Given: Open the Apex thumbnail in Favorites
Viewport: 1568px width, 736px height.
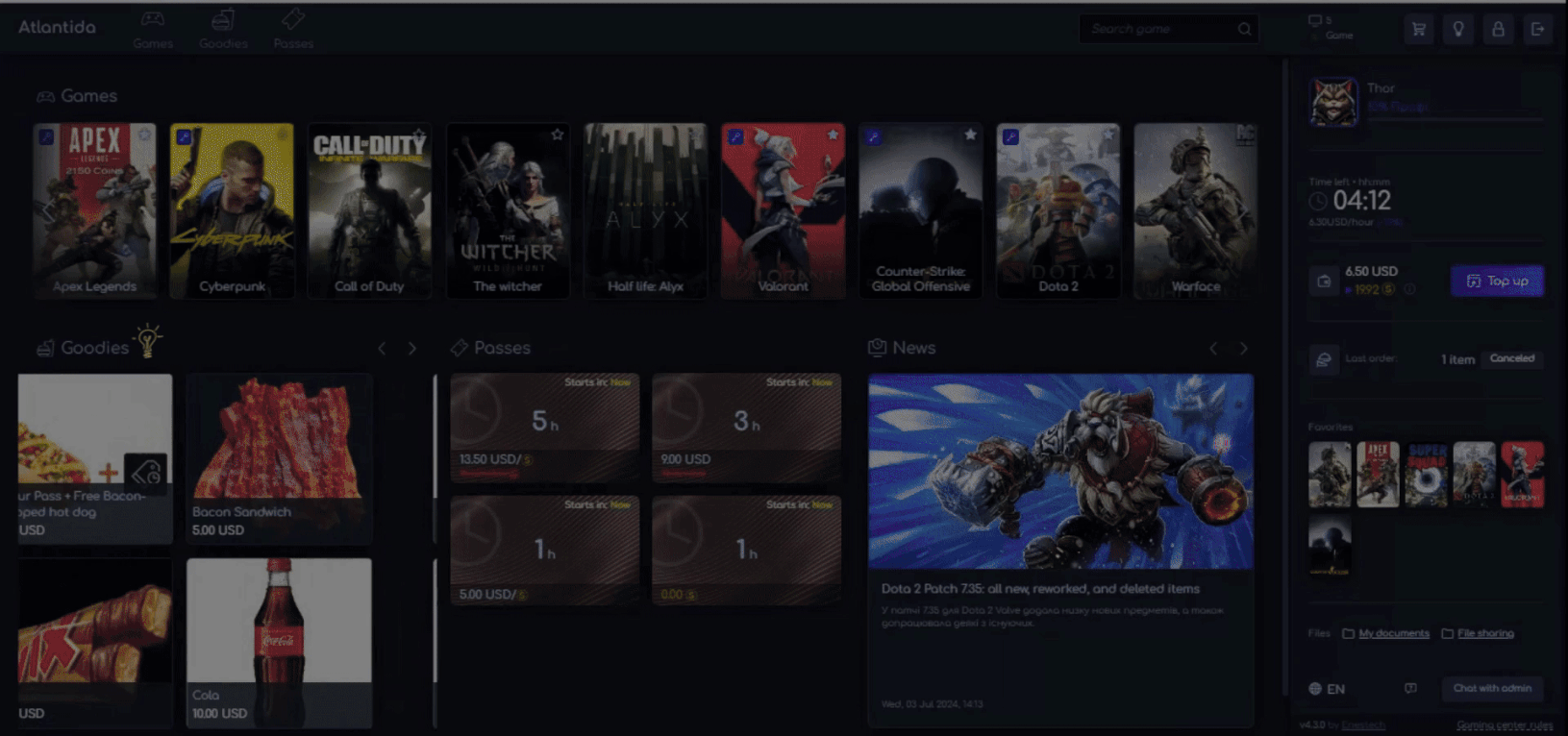Looking at the screenshot, I should (1378, 474).
